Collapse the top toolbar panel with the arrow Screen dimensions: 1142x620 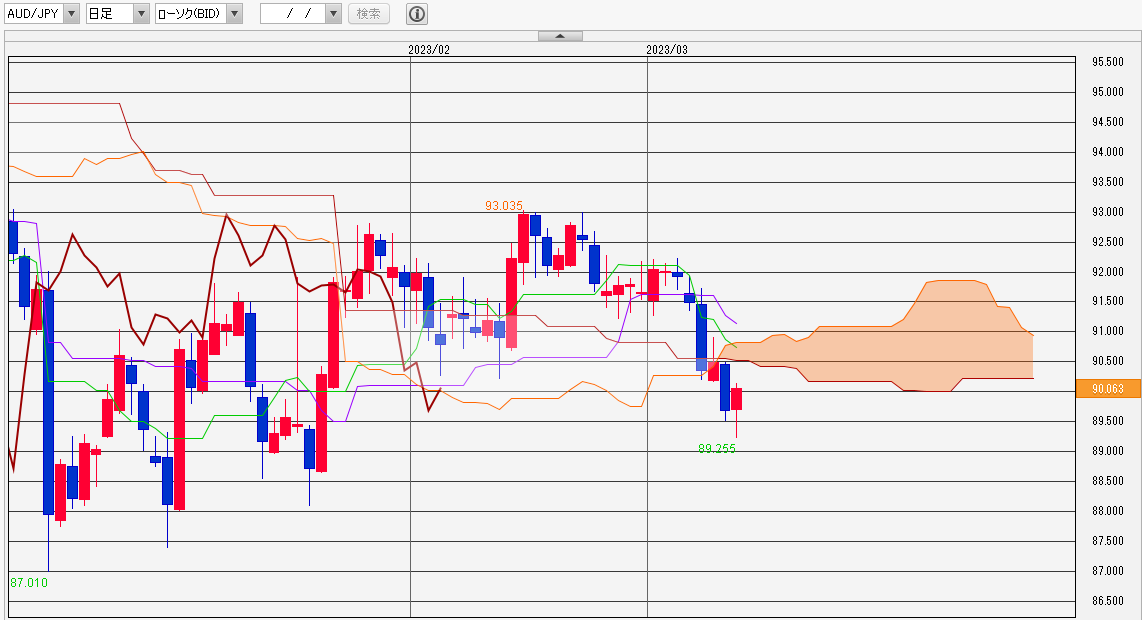tap(560, 36)
